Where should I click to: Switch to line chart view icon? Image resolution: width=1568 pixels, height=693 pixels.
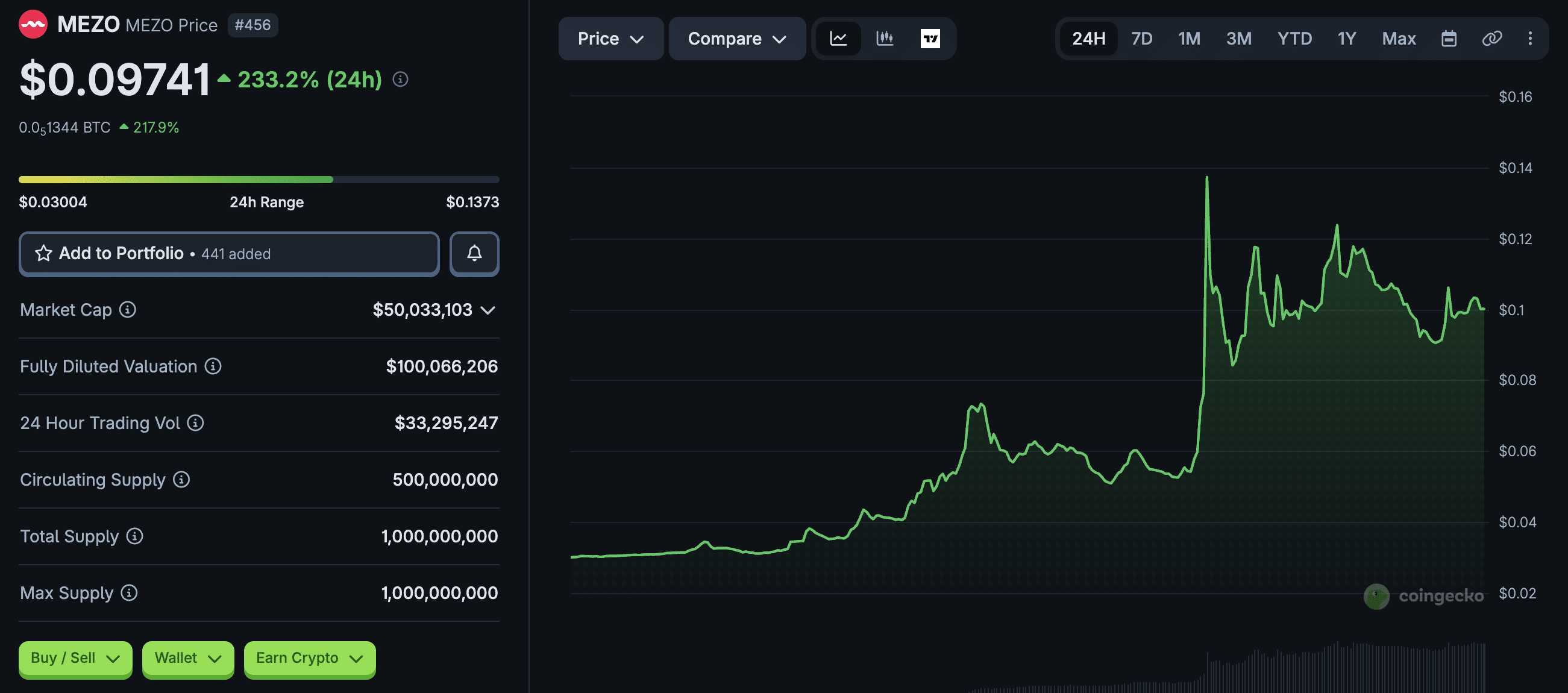(838, 39)
